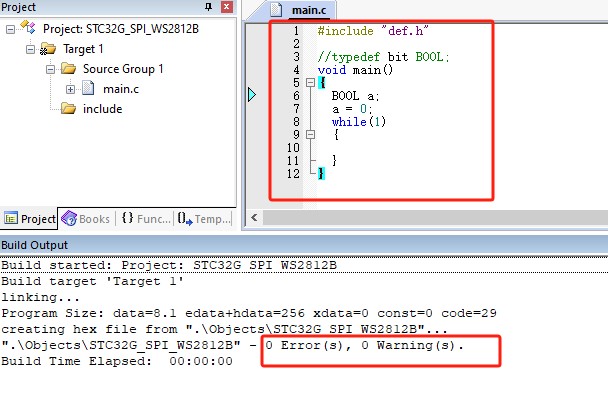Click linking... output line
Viewport: 608px width, 396px height.
pos(41,297)
